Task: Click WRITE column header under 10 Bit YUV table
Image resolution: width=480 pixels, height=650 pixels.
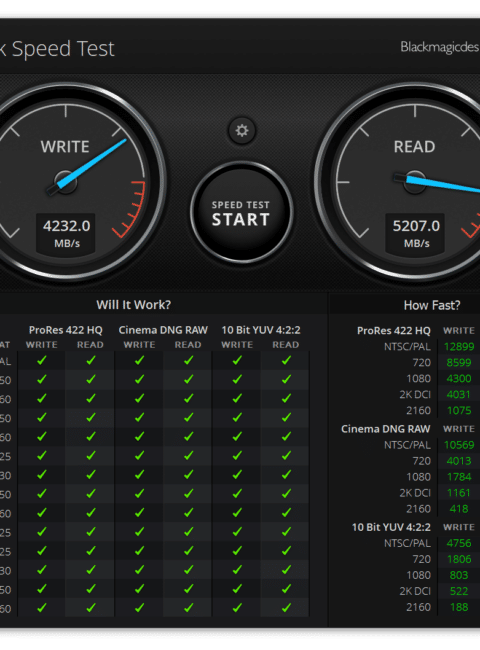Action: [237, 345]
